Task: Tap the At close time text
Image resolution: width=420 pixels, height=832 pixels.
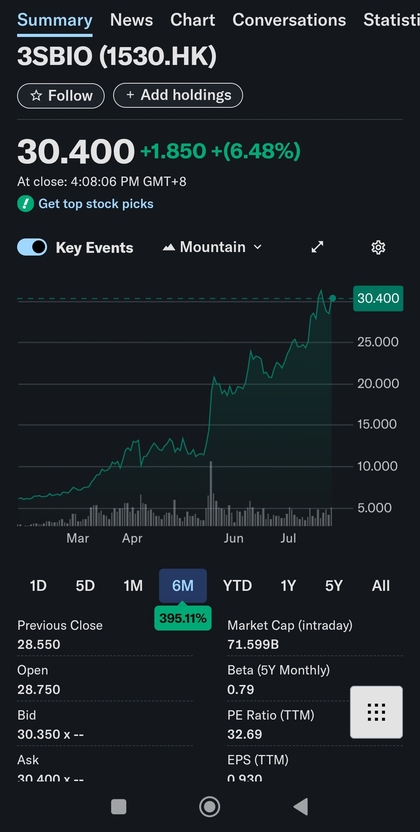Action: (x=102, y=182)
